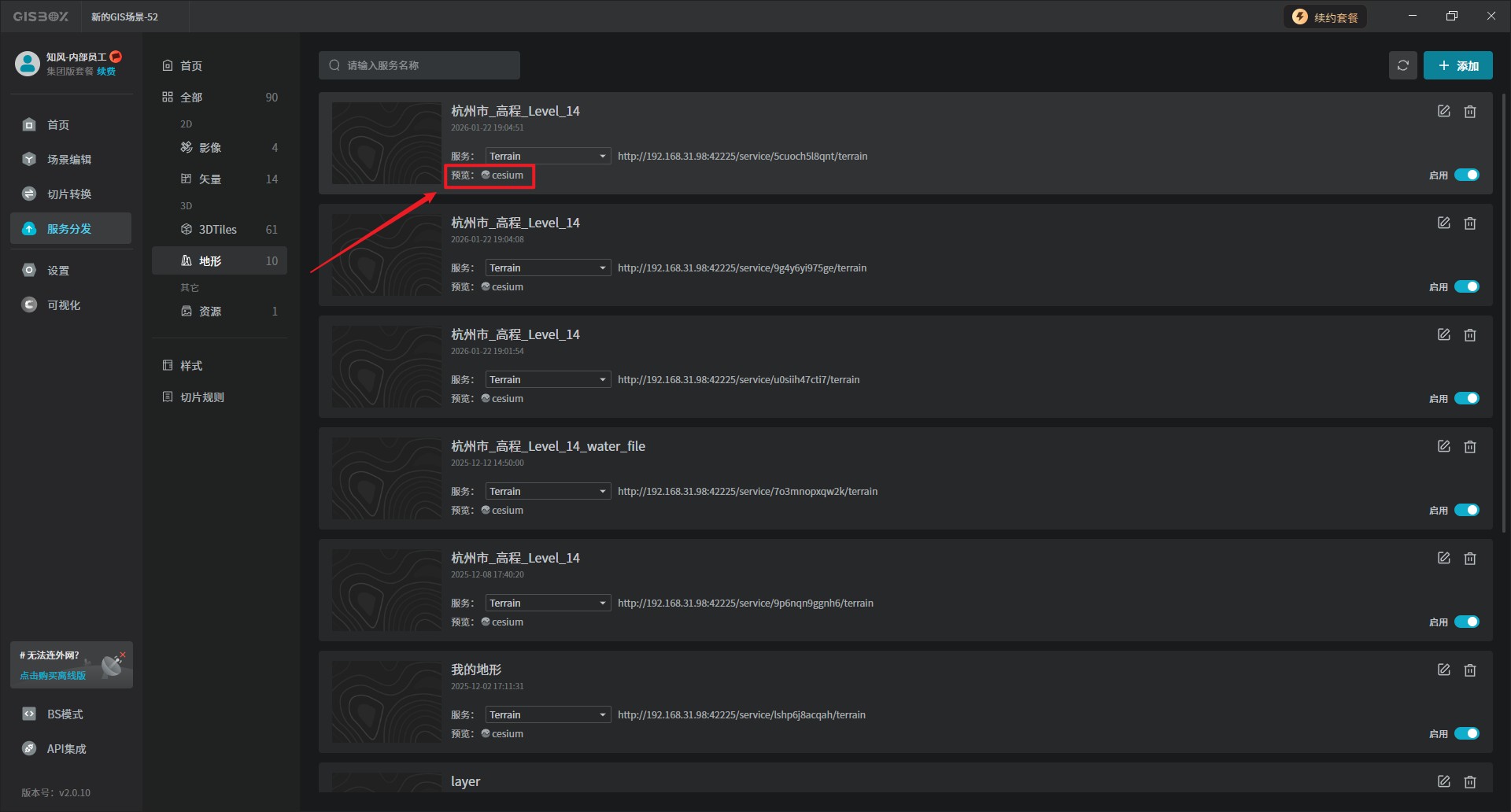The image size is (1511, 812).
Task: Open 场景编辑 in the left sidebar
Action: coord(69,160)
